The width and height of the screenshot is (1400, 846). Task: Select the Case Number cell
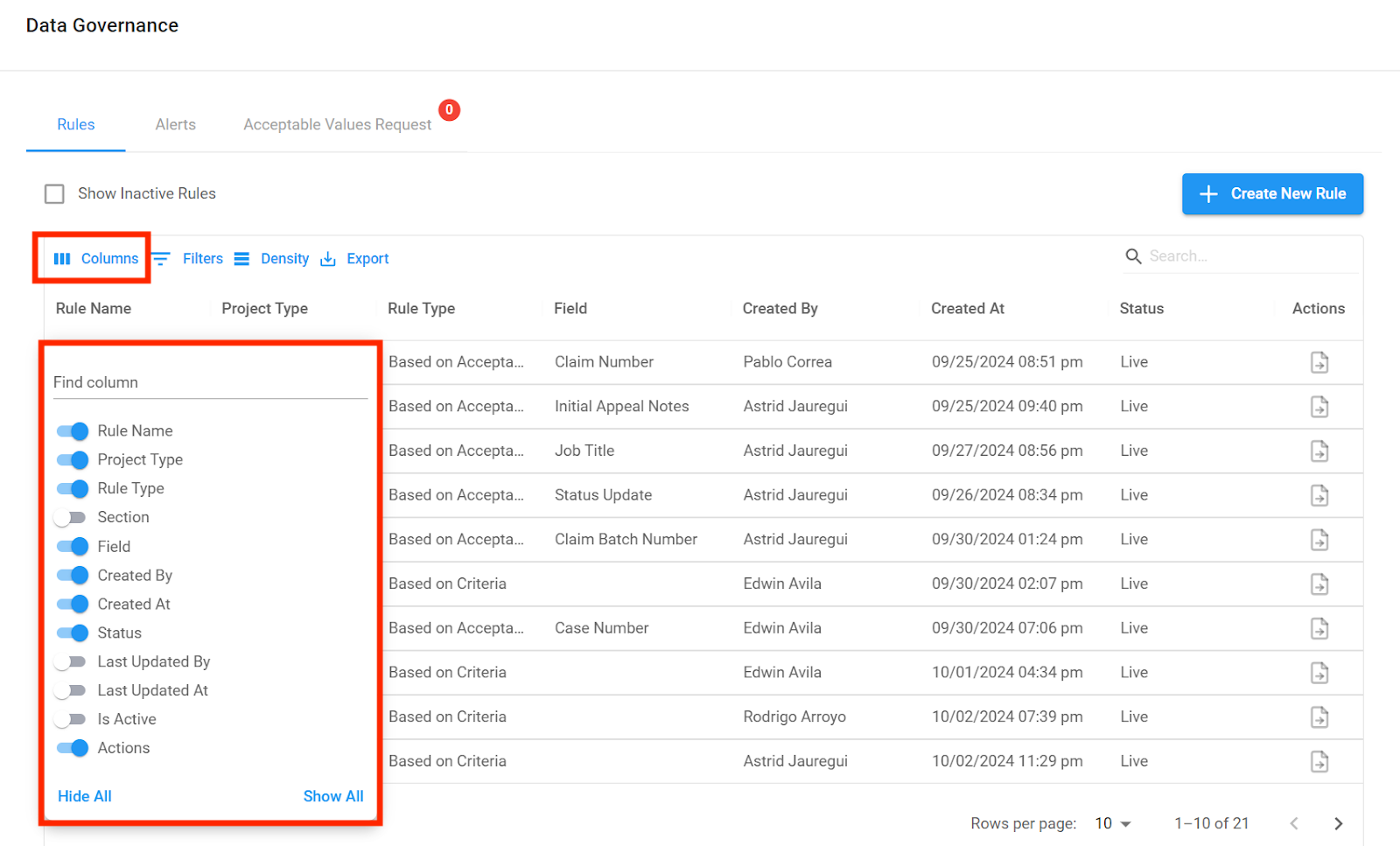click(x=601, y=628)
